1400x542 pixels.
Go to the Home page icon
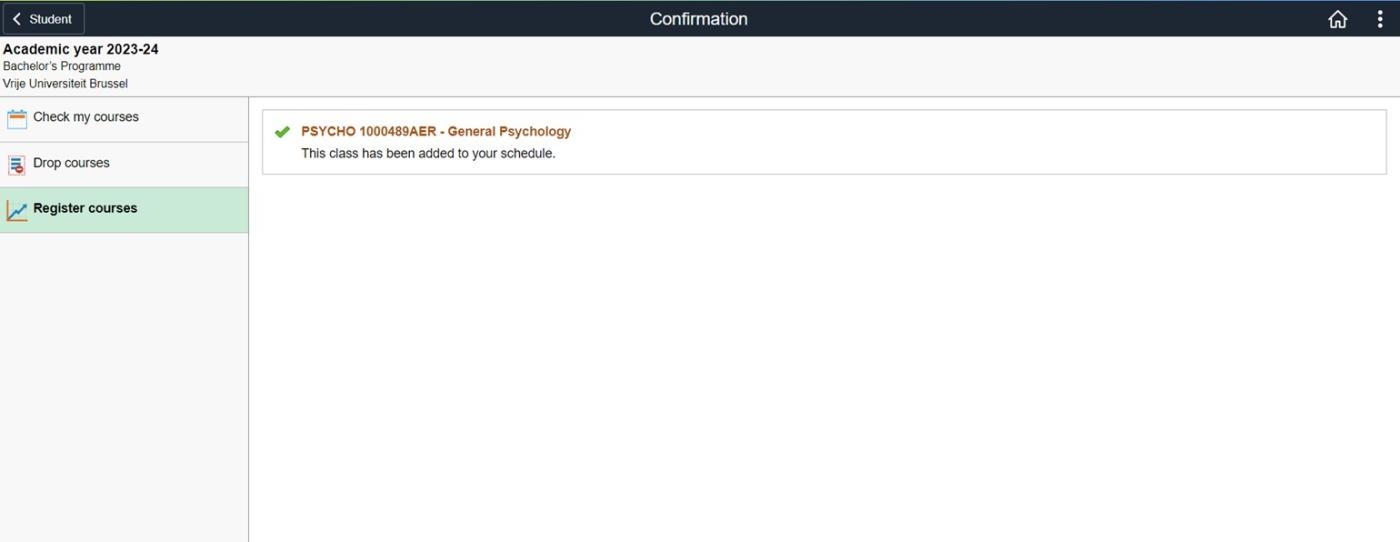(1337, 19)
